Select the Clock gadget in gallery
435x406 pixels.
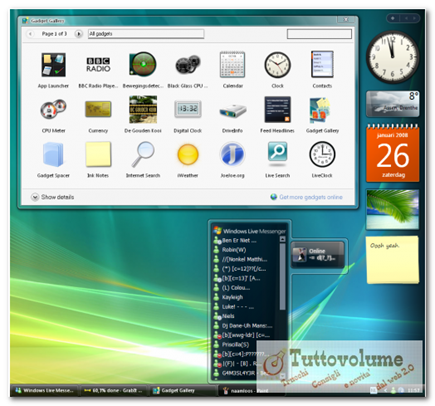(x=277, y=65)
